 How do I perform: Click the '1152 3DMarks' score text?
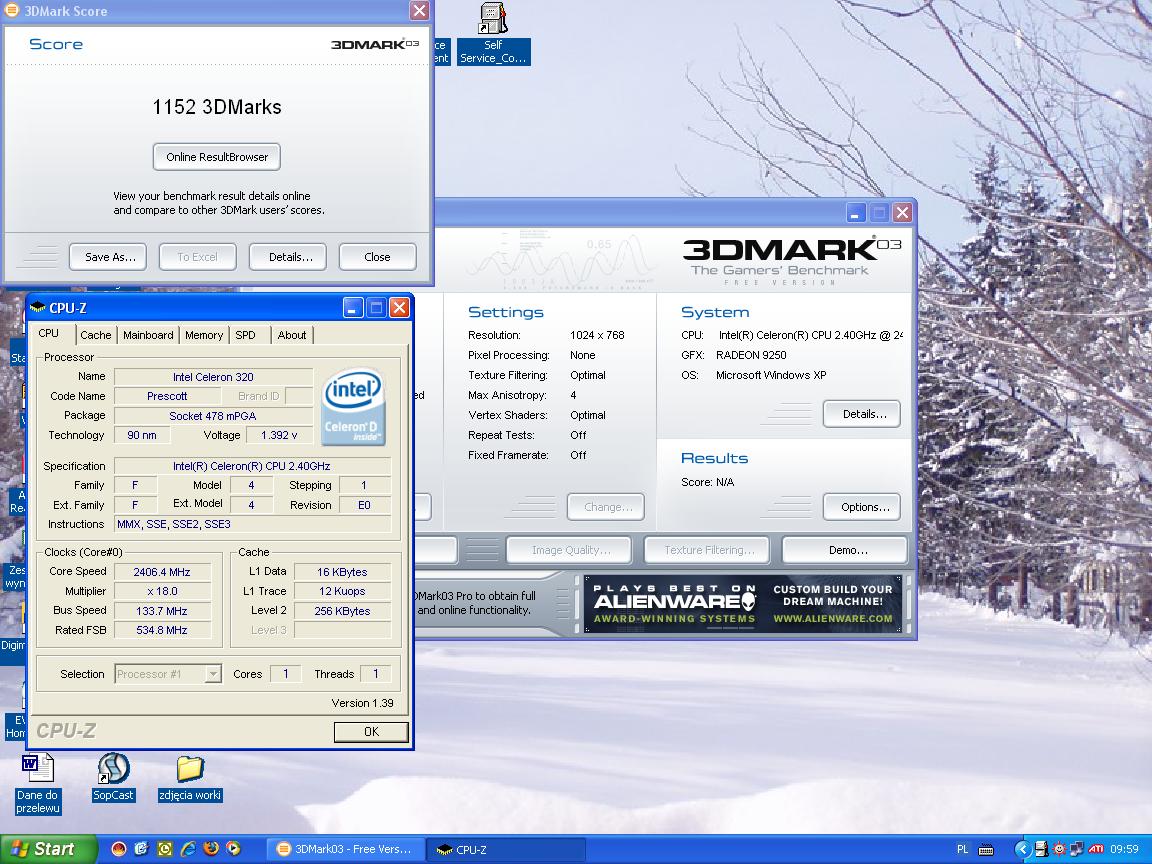[x=217, y=107]
